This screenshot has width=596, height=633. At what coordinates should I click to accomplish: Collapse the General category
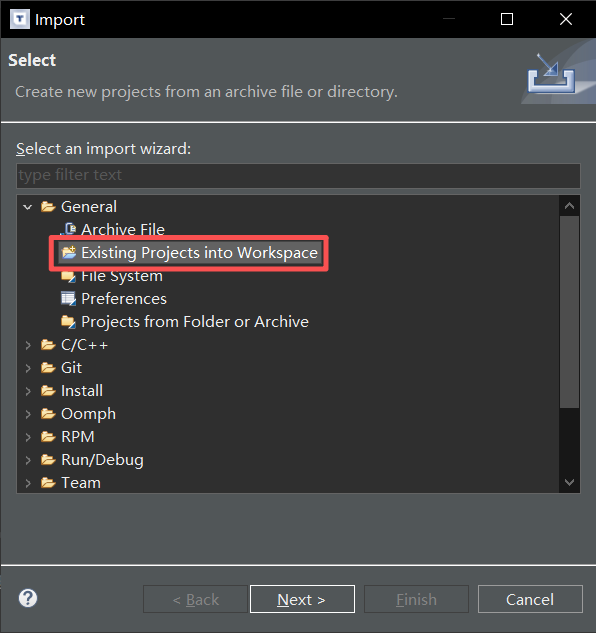27,207
